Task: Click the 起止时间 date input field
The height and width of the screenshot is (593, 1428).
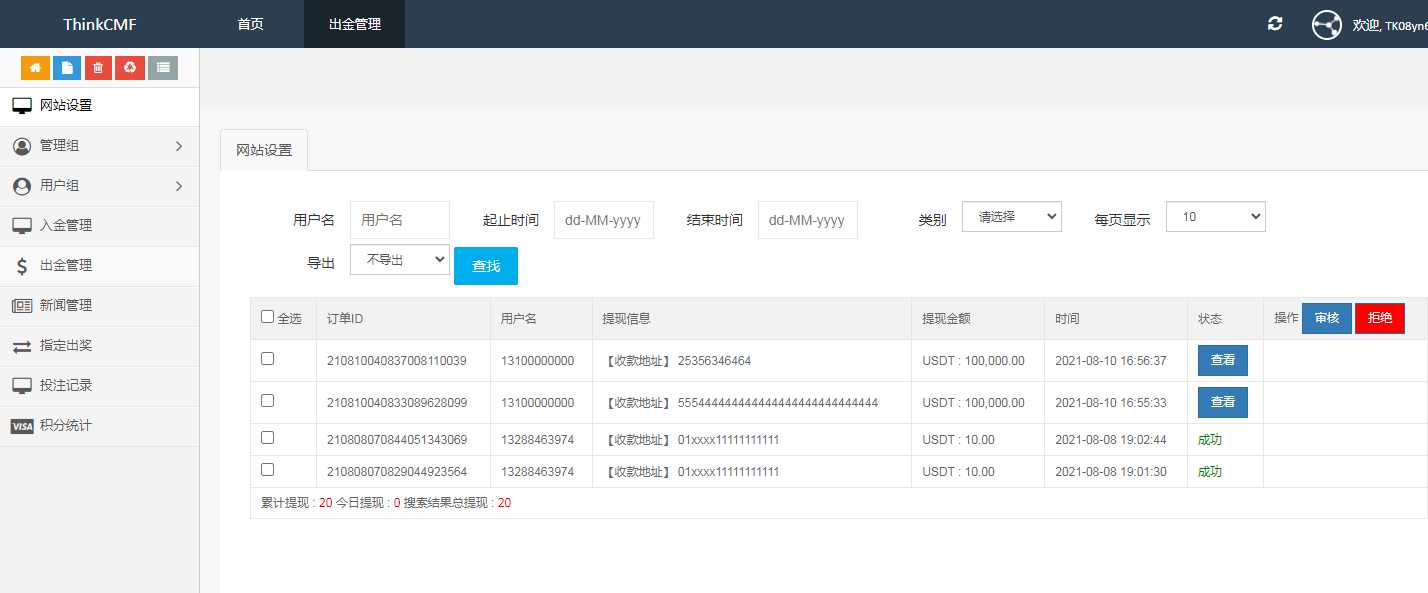Action: pyautogui.click(x=603, y=220)
